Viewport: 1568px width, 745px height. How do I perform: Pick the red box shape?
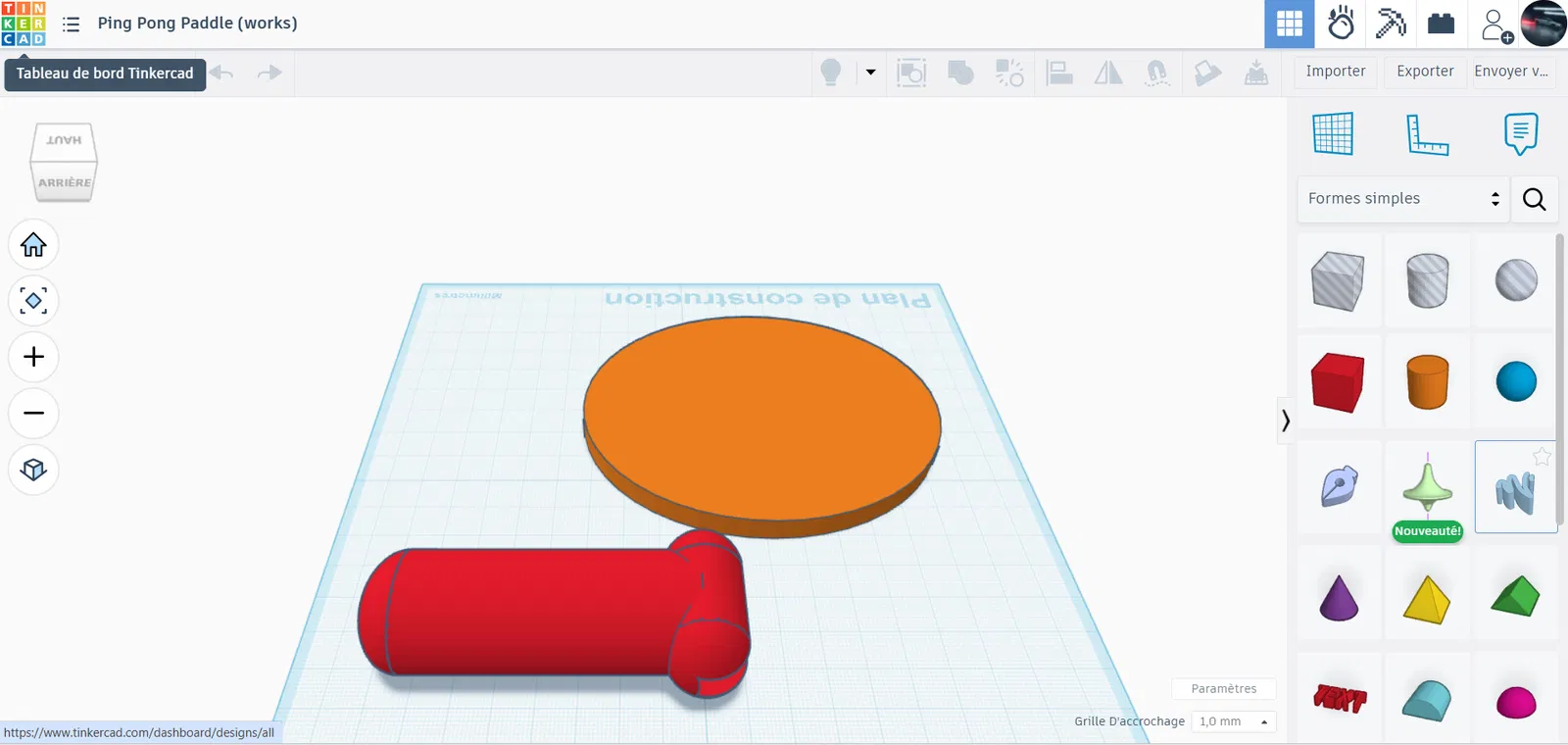(x=1338, y=382)
